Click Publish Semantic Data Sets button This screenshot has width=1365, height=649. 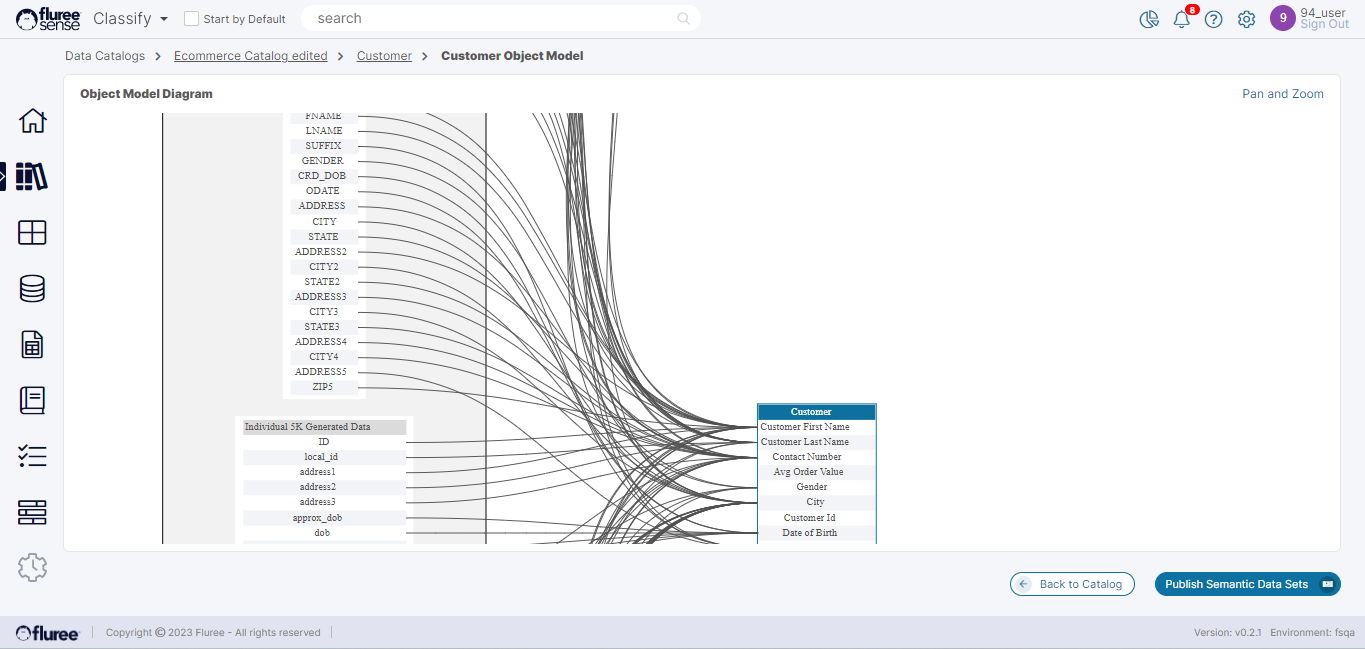[x=1246, y=584]
